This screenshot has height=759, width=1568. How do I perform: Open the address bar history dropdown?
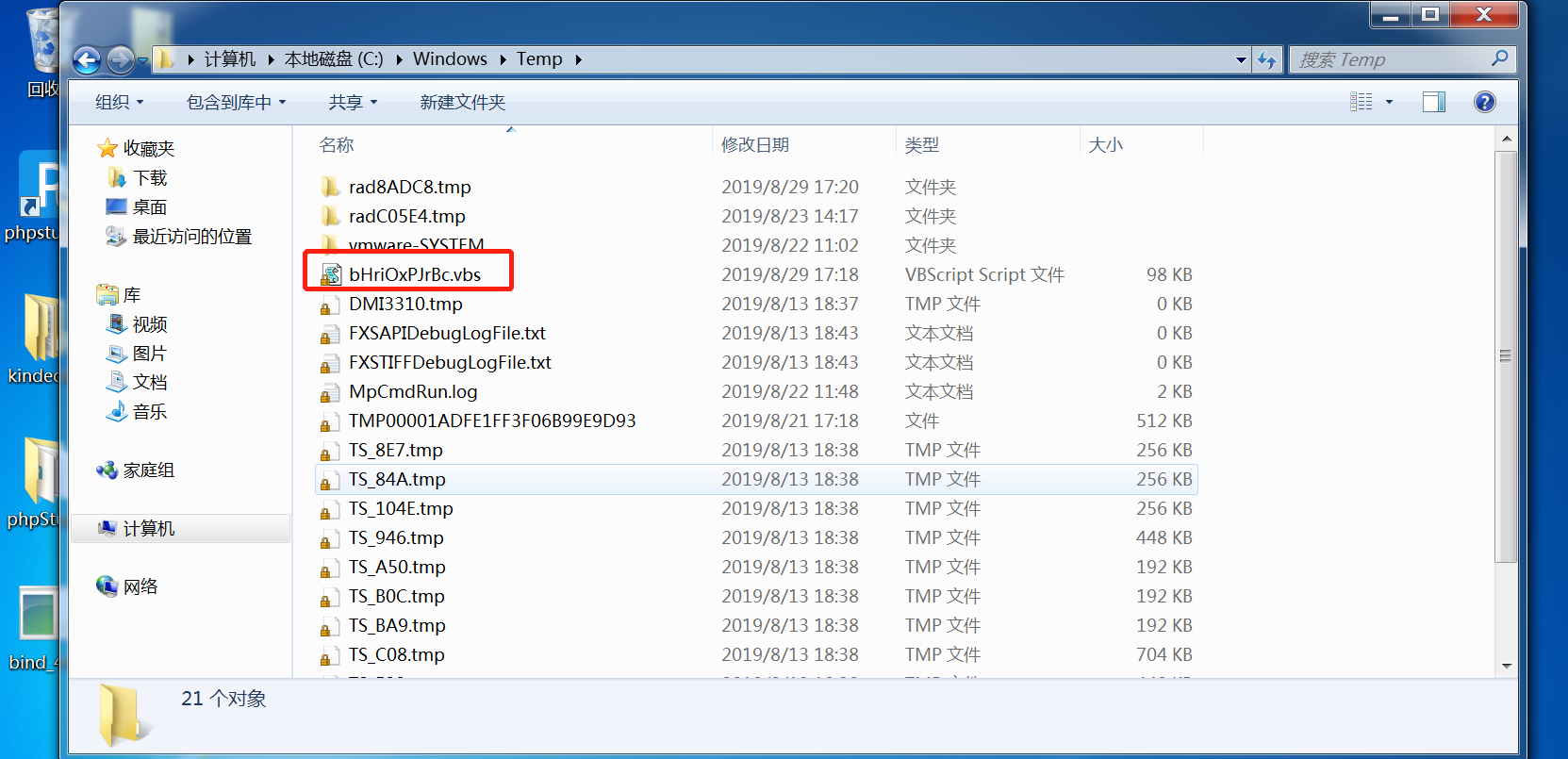click(1241, 60)
